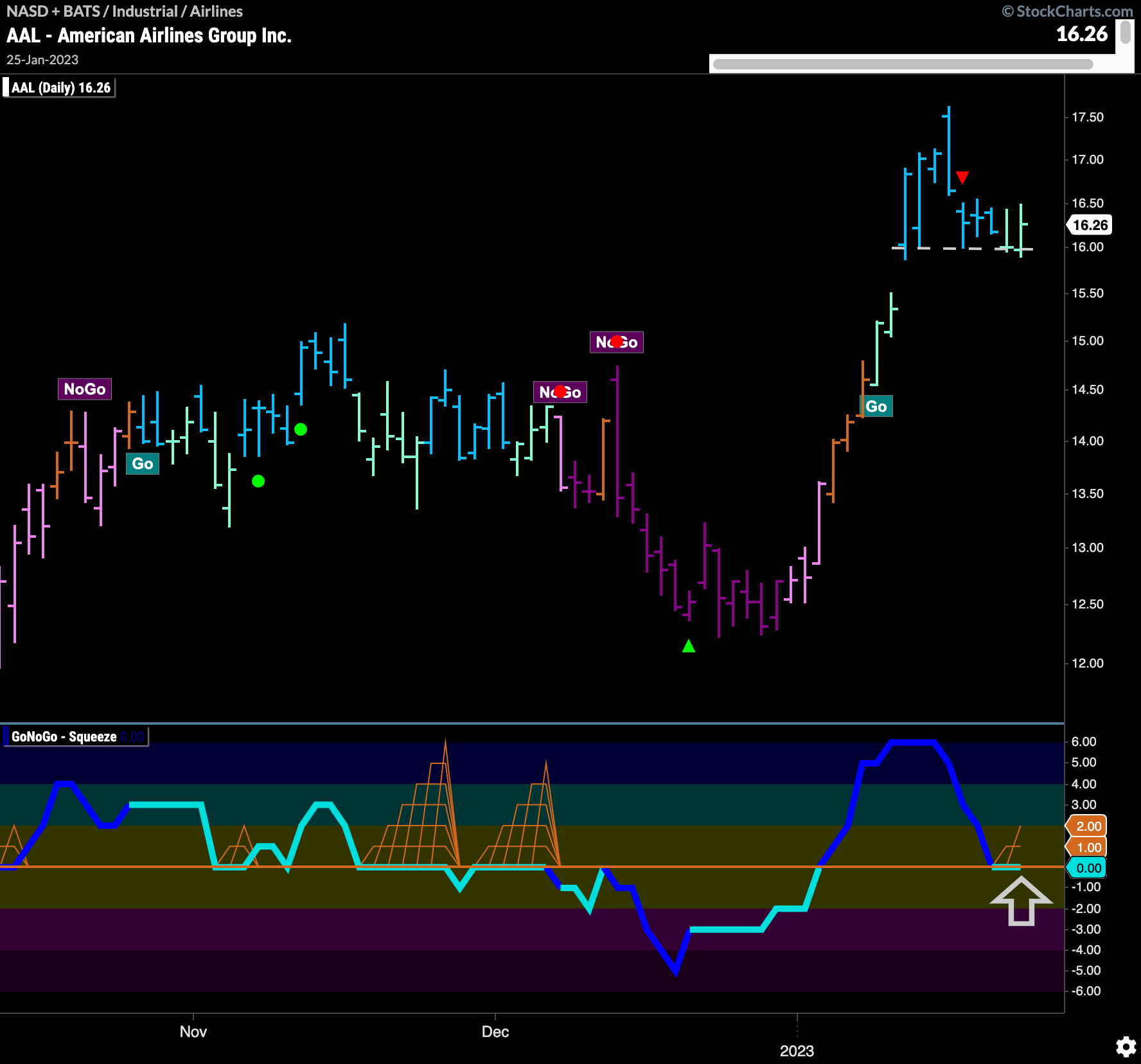
Task: Click the last price 16.26 in header
Action: [1083, 34]
